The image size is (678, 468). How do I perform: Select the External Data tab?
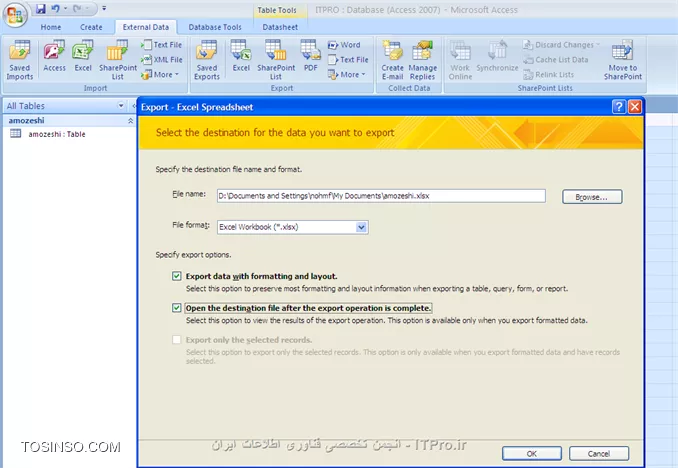pos(146,27)
